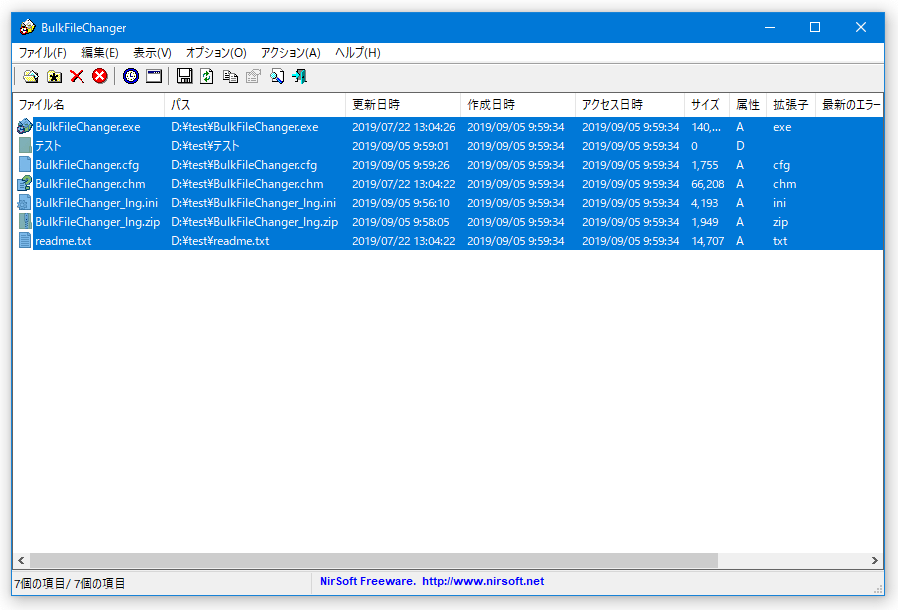Select the BulkFileChanger.chm file name
Viewport: 898px width, 610px height.
[90, 183]
